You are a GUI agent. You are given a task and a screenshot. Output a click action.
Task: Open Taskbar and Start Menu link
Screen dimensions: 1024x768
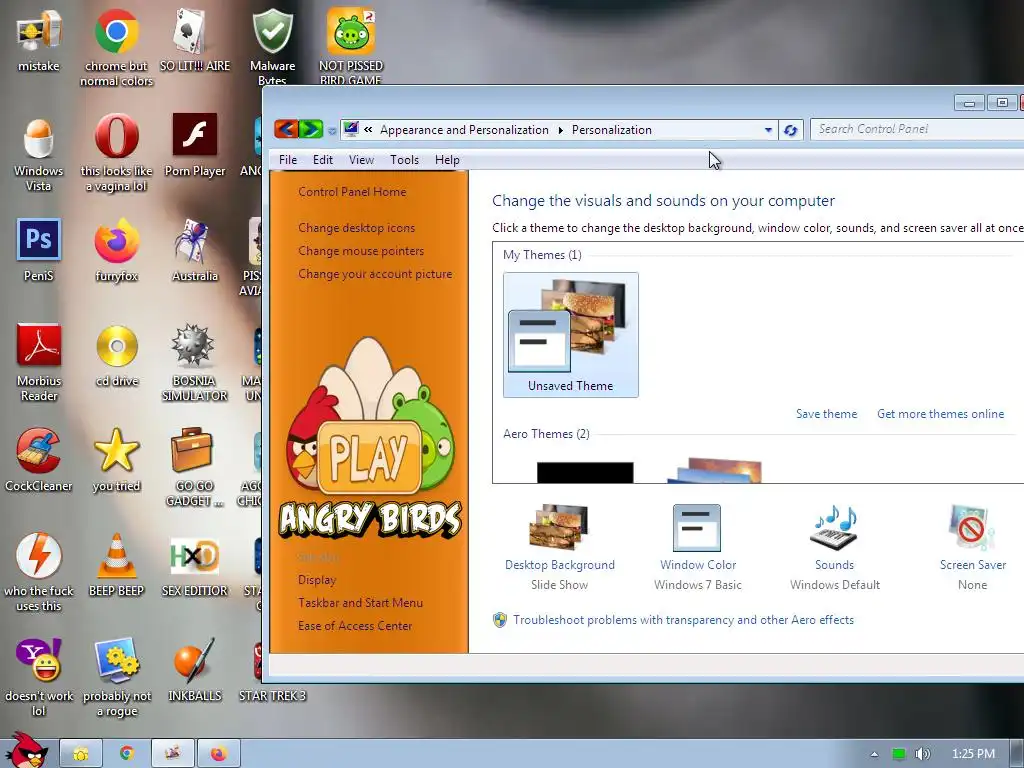(360, 602)
